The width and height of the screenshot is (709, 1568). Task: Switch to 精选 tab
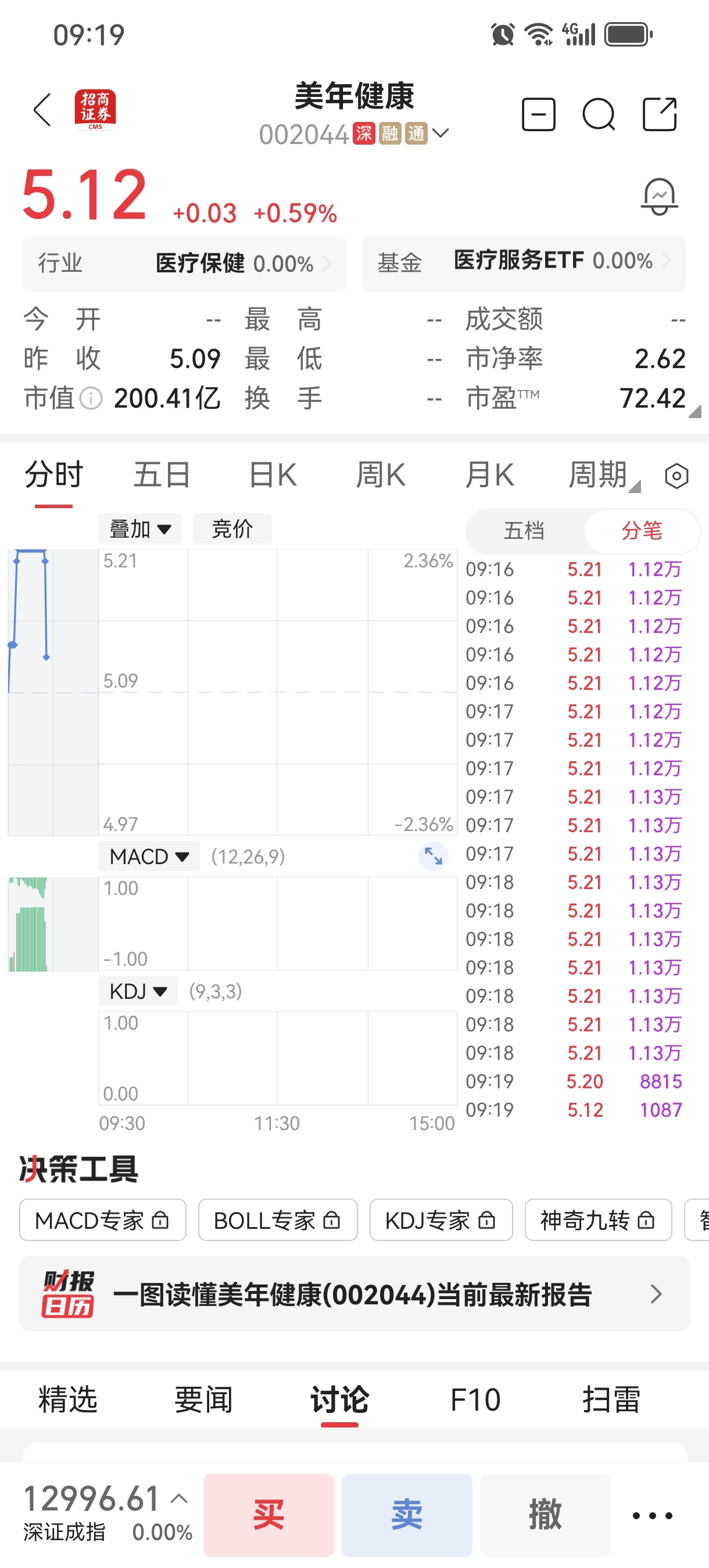tap(67, 1399)
